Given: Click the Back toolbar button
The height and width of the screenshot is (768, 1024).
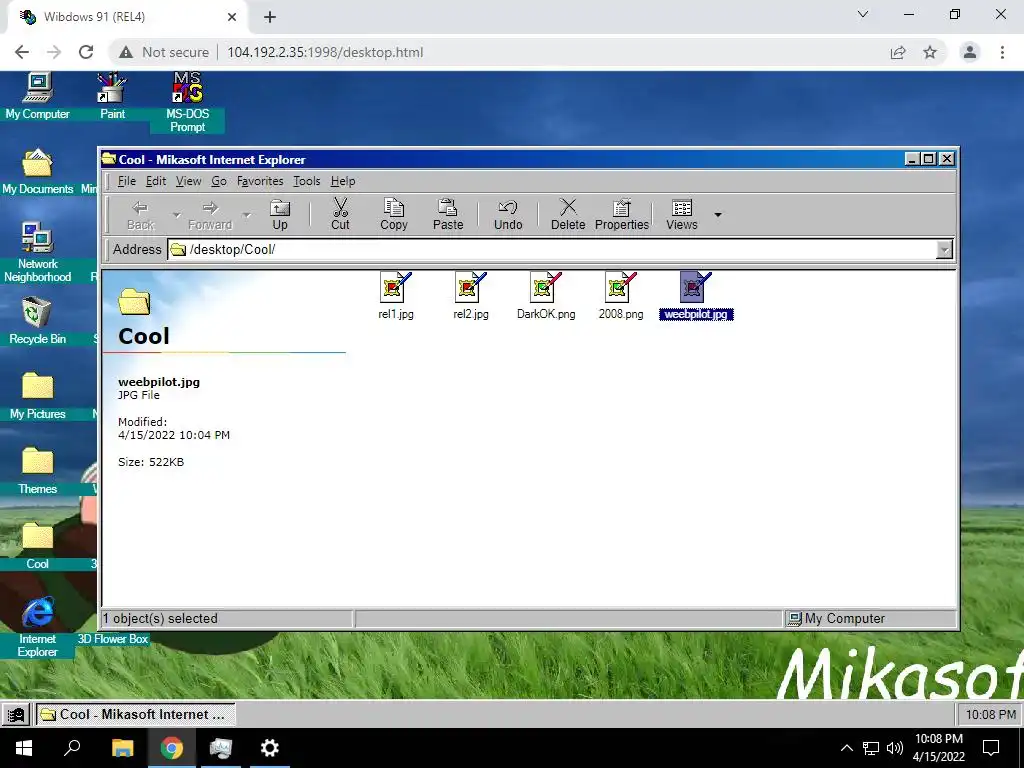Looking at the screenshot, I should (x=140, y=215).
